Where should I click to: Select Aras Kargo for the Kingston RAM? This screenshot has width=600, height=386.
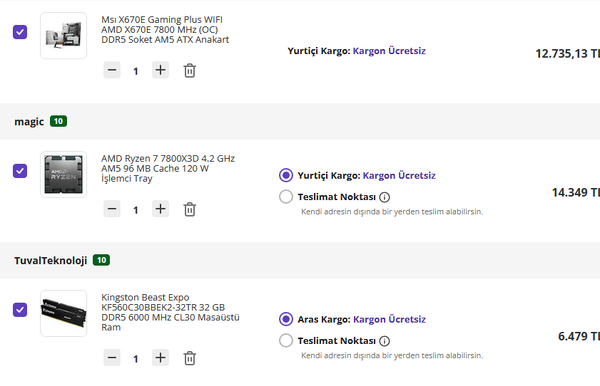coord(286,319)
